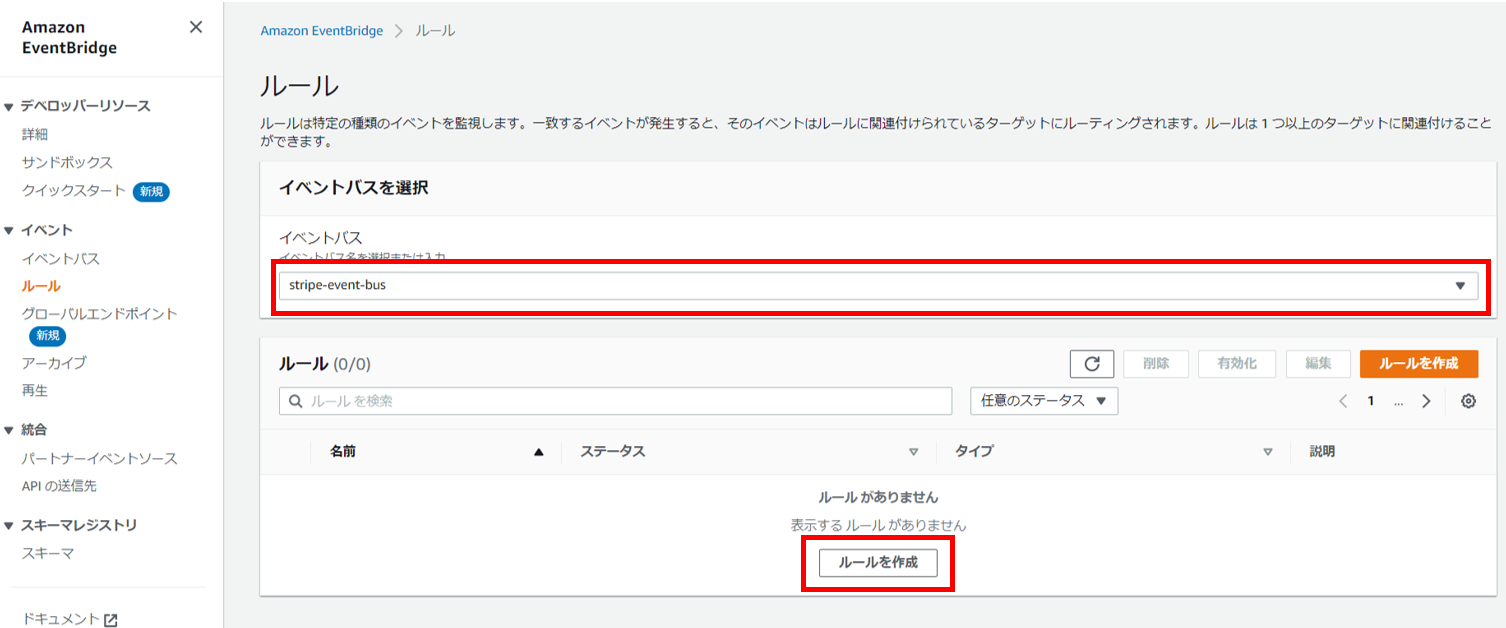The width and height of the screenshot is (1506, 628).
Task: Collapse the スキーマレジストリ section
Action: coord(9,526)
